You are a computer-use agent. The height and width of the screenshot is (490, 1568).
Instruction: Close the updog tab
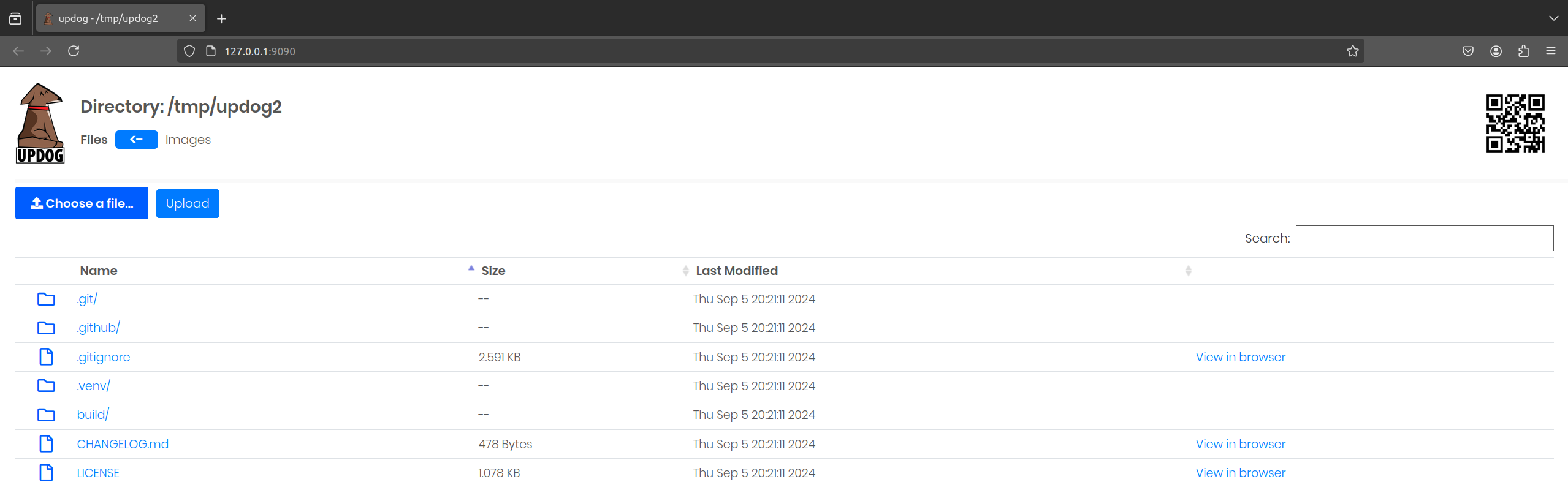pyautogui.click(x=192, y=18)
